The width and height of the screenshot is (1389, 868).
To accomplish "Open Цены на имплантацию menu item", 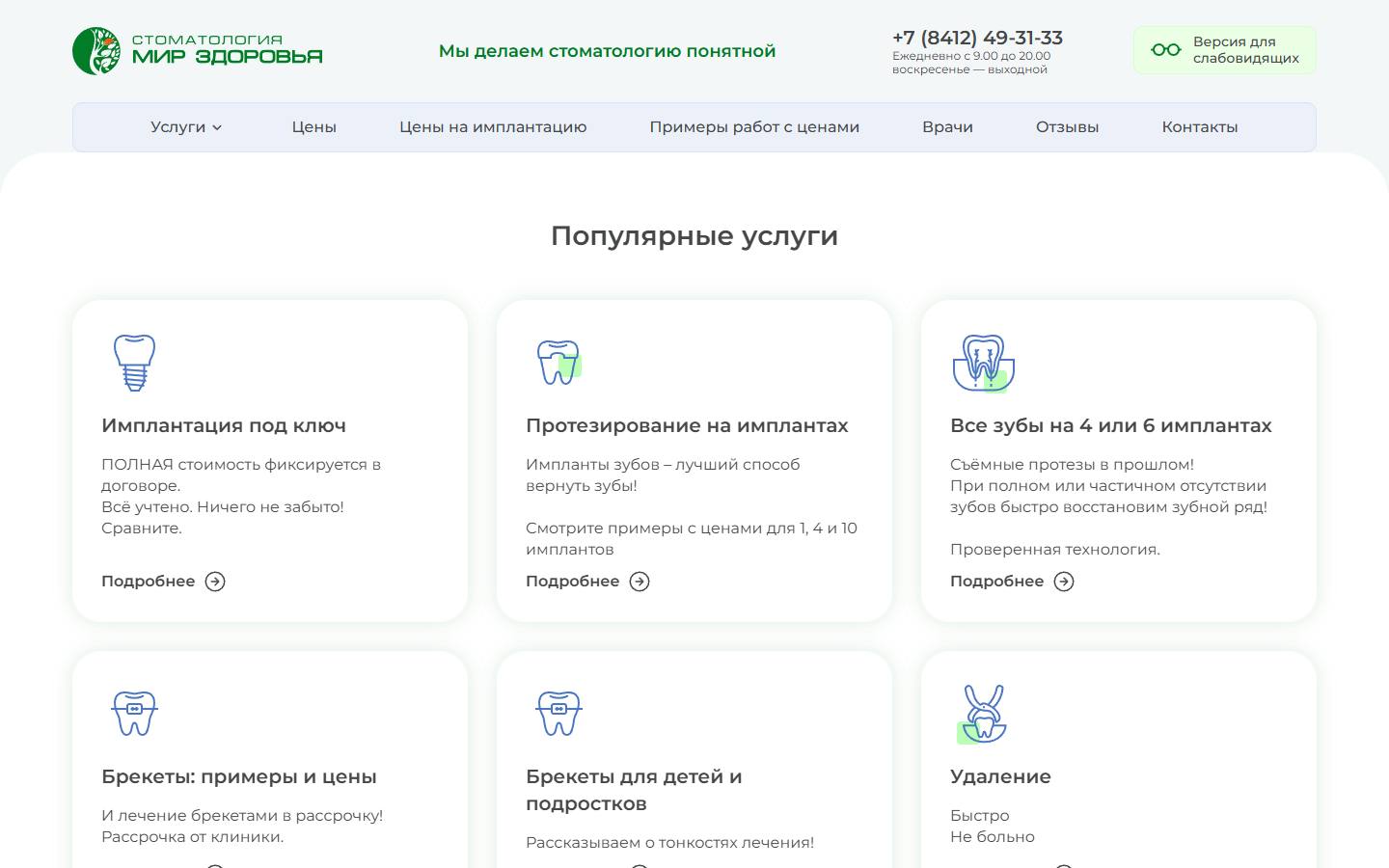I will coord(493,126).
